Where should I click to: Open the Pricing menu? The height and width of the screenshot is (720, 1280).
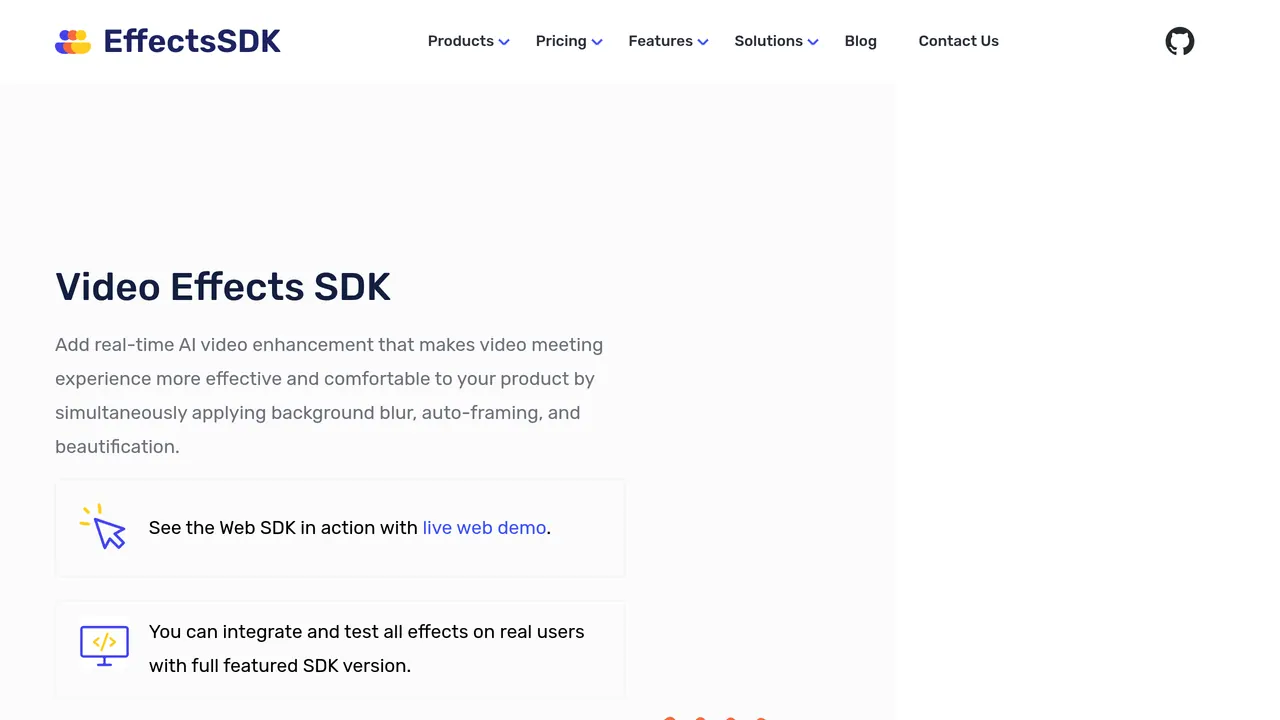(x=561, y=41)
